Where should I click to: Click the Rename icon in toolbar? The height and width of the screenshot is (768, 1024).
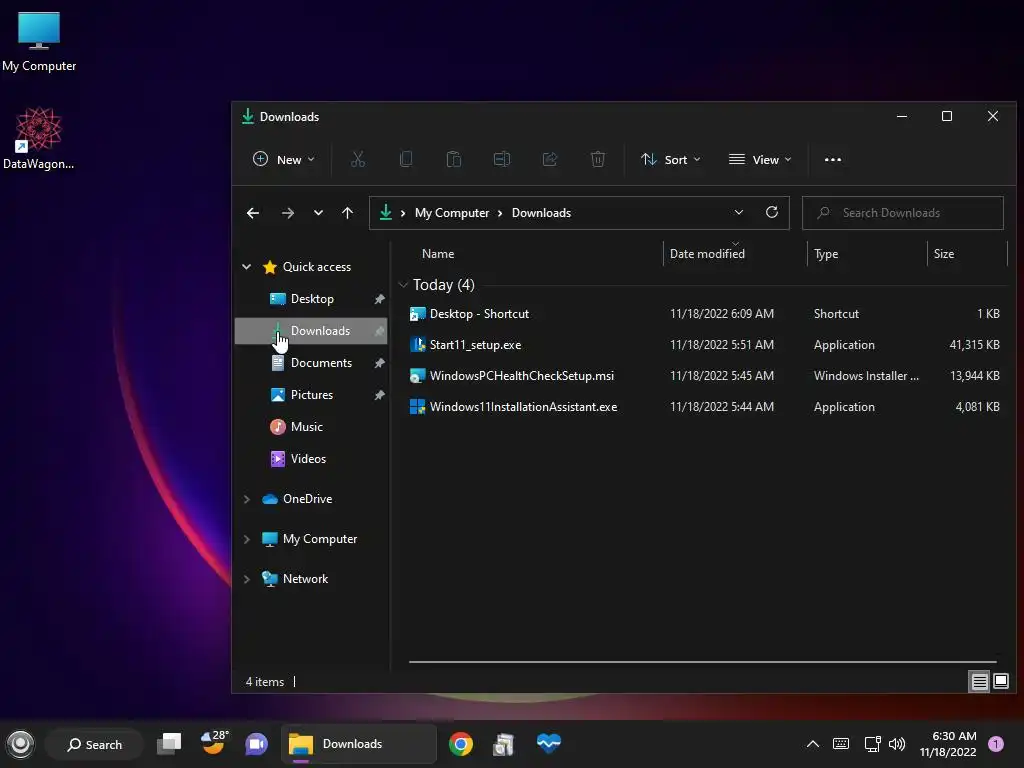(502, 159)
